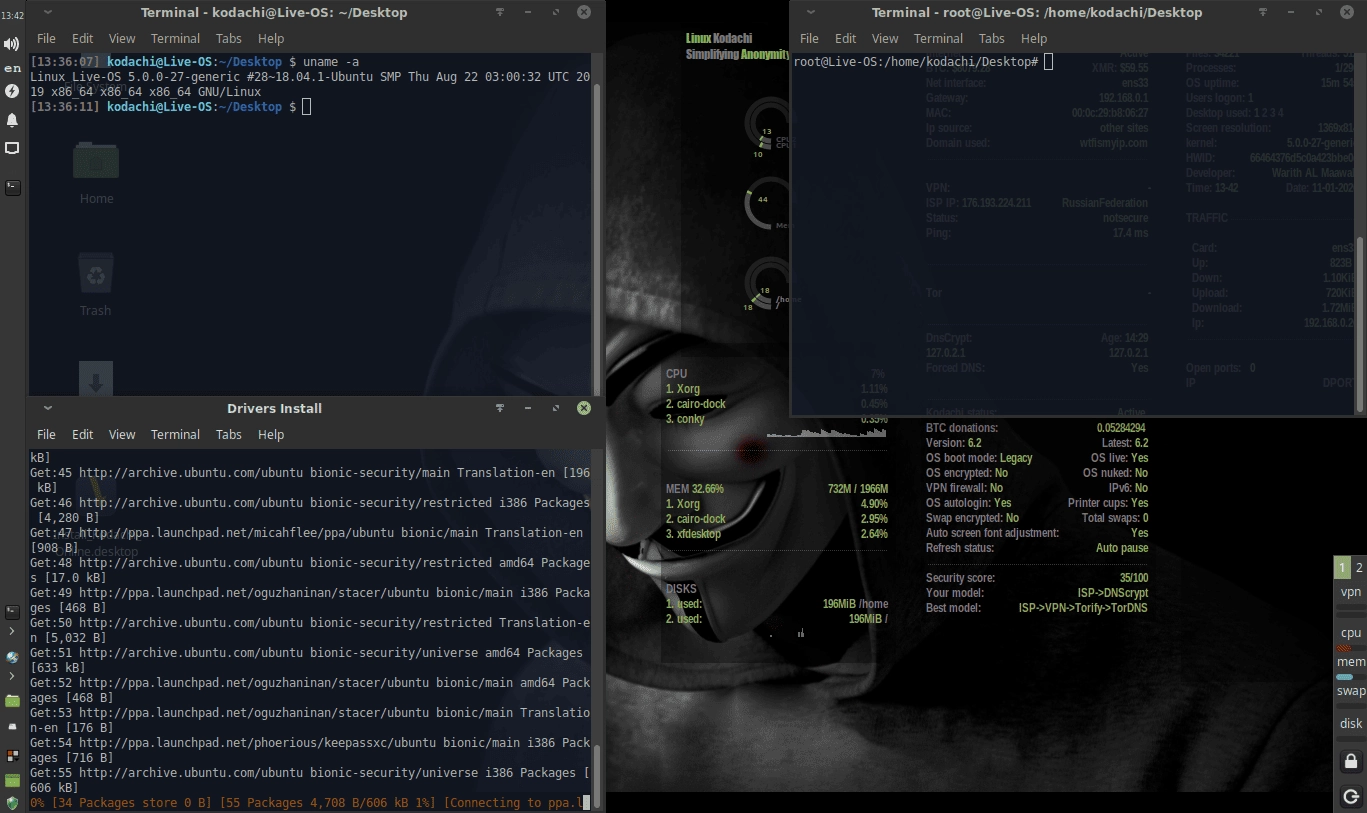Click the display screen icon in left panel
The image size is (1367, 813).
[12, 148]
